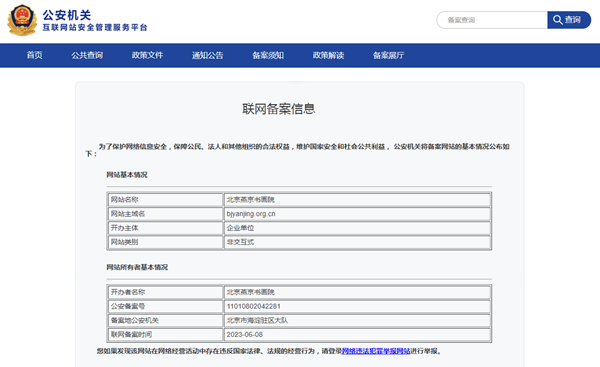Go to 政策文件 navigation tab
600x367 pixels.
tap(147, 55)
